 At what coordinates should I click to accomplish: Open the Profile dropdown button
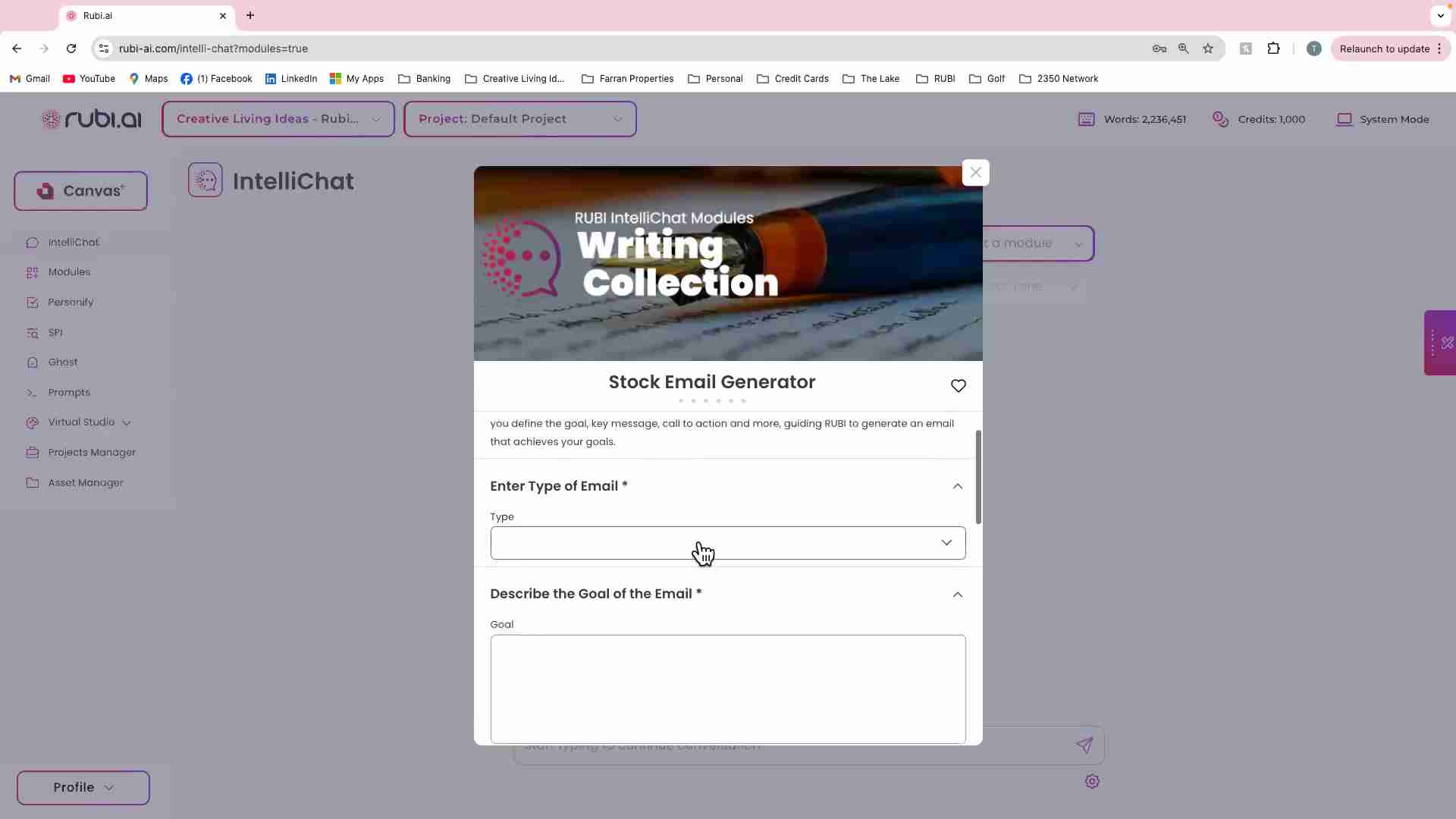83,787
